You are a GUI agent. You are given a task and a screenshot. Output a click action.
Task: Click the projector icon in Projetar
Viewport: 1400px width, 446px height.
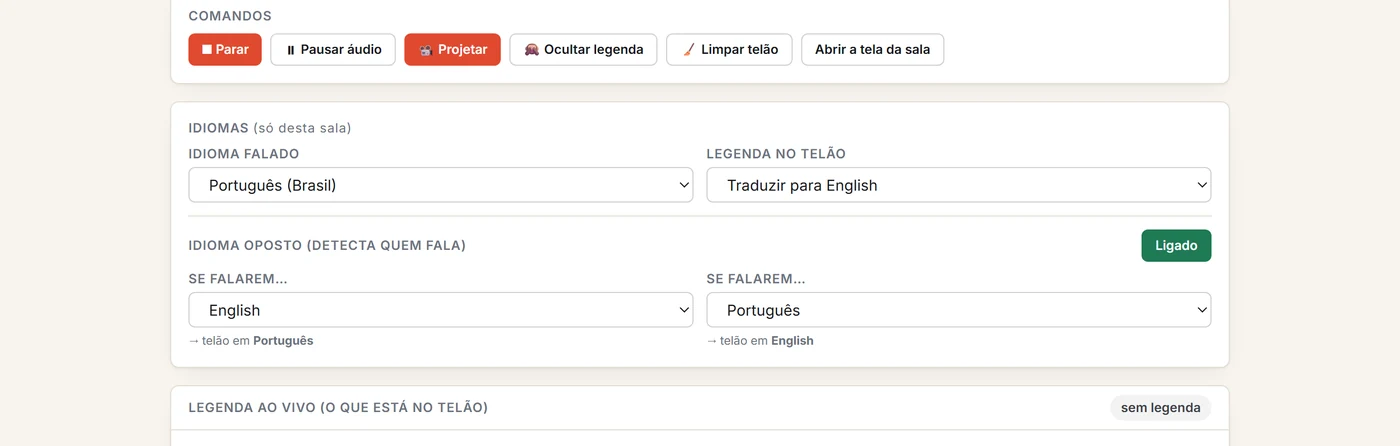tap(426, 50)
